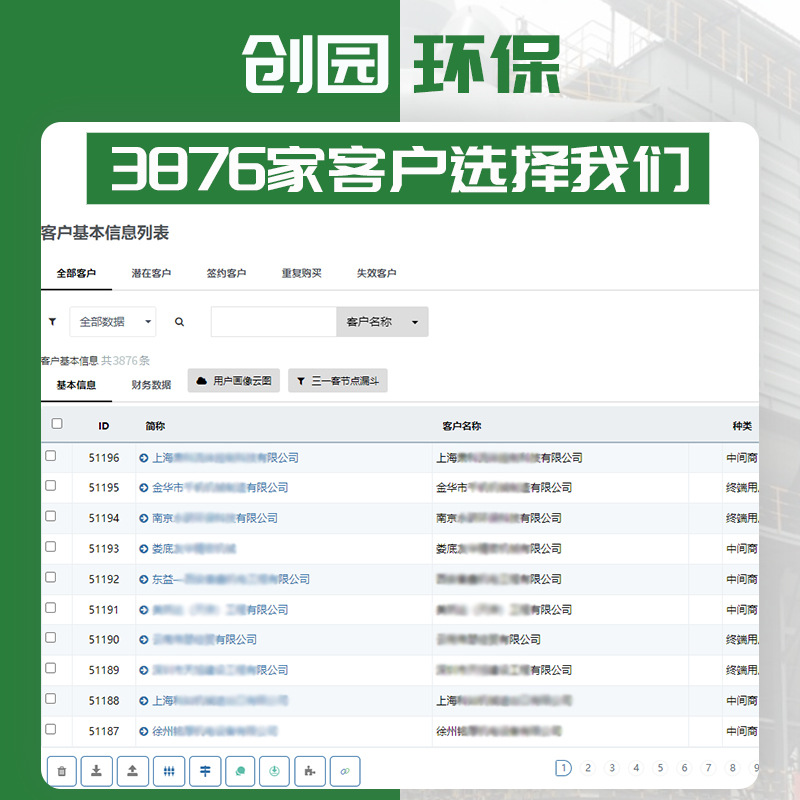Viewport: 800px width, 800px height.
Task: Click the download arrow icon button
Action: coord(97,771)
